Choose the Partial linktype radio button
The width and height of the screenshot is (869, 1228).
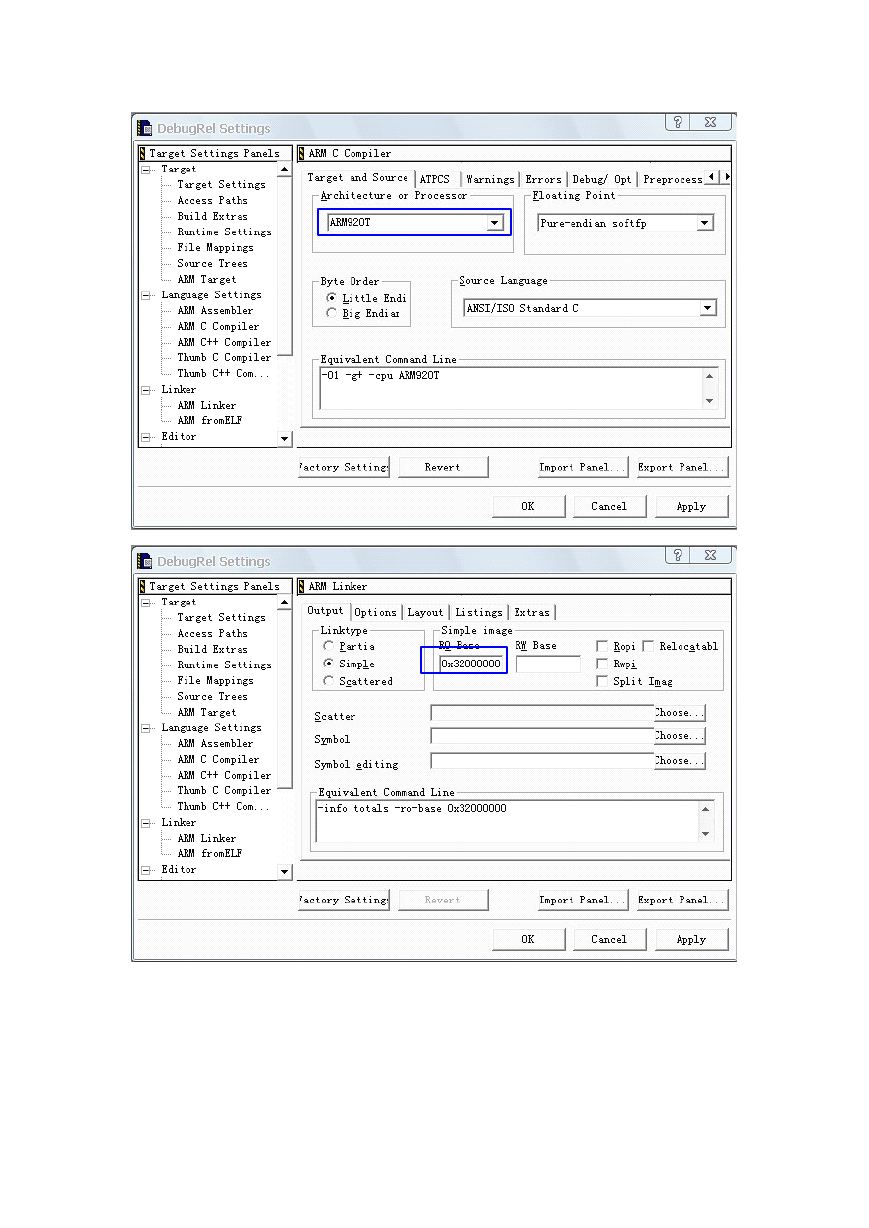[x=329, y=646]
